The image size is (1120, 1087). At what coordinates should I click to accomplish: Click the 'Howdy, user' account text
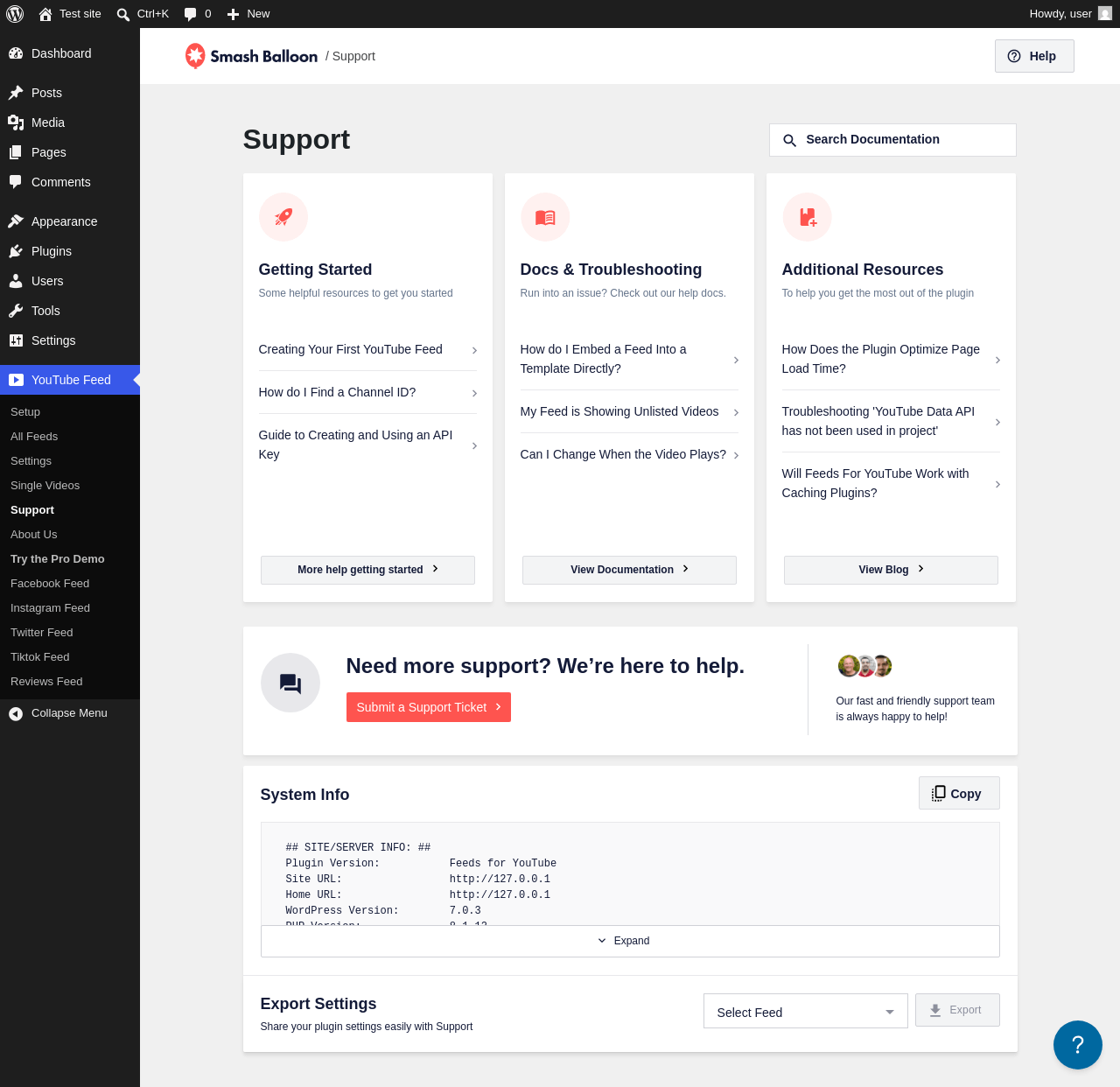coord(1060,14)
